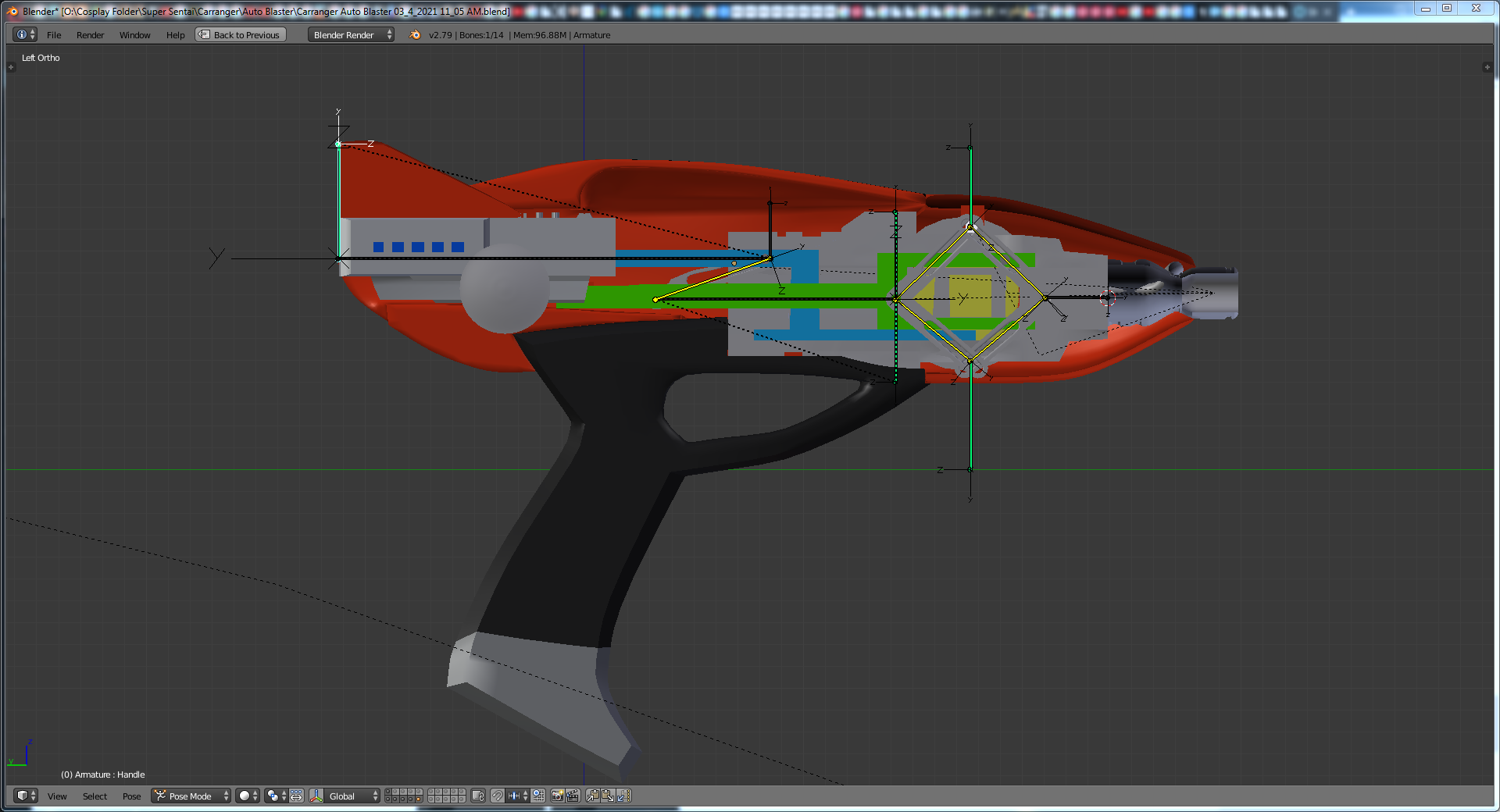1500x812 pixels.
Task: Click the paste flipped pose icon
Action: [623, 796]
